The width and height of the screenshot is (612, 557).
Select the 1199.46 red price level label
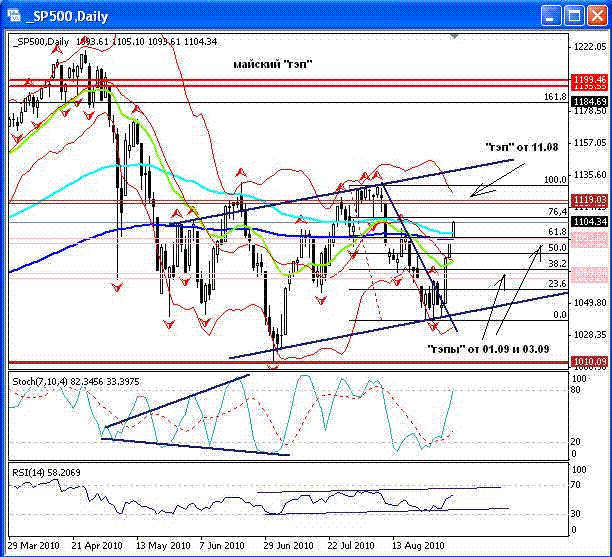click(589, 80)
